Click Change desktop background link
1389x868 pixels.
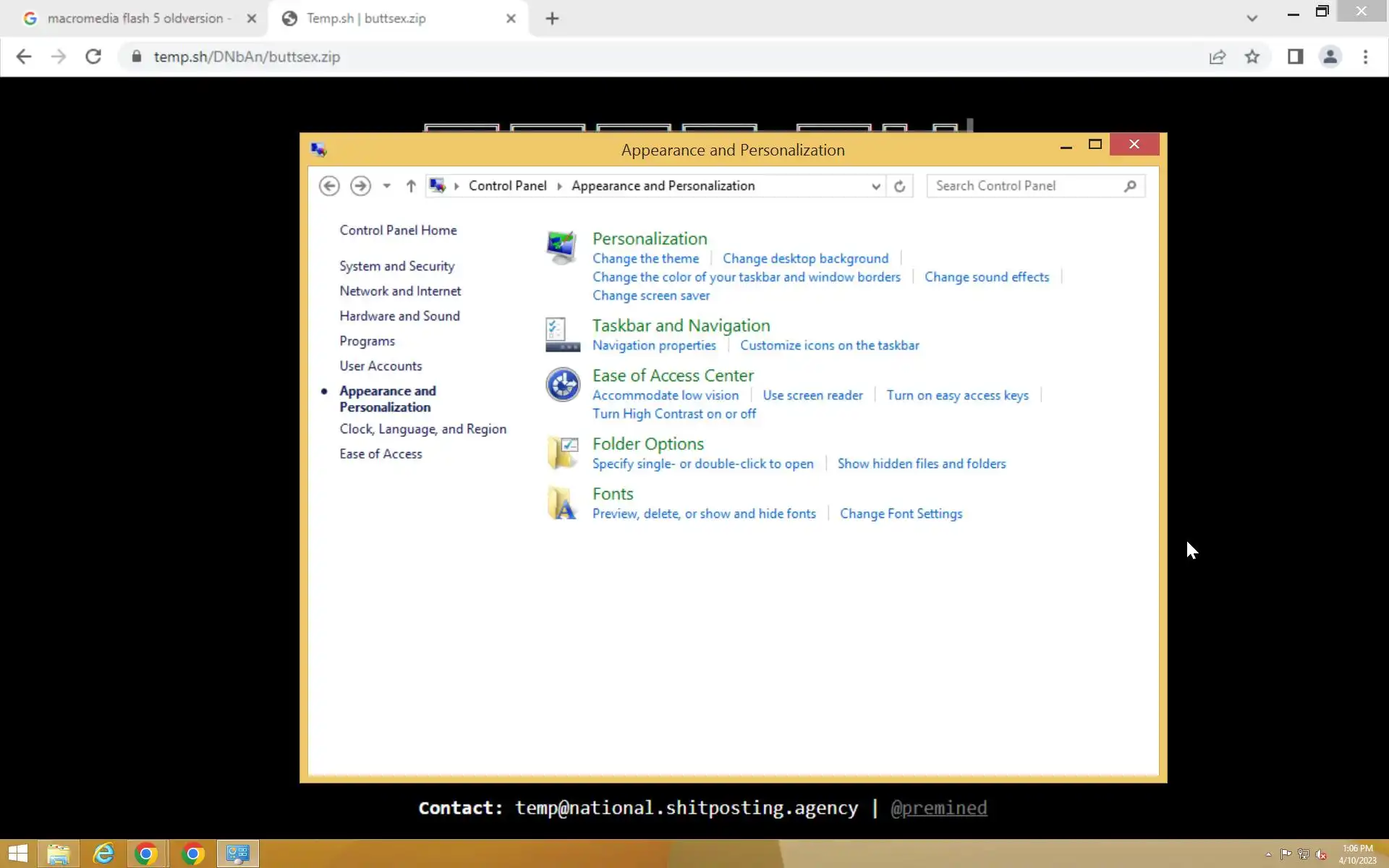[805, 258]
